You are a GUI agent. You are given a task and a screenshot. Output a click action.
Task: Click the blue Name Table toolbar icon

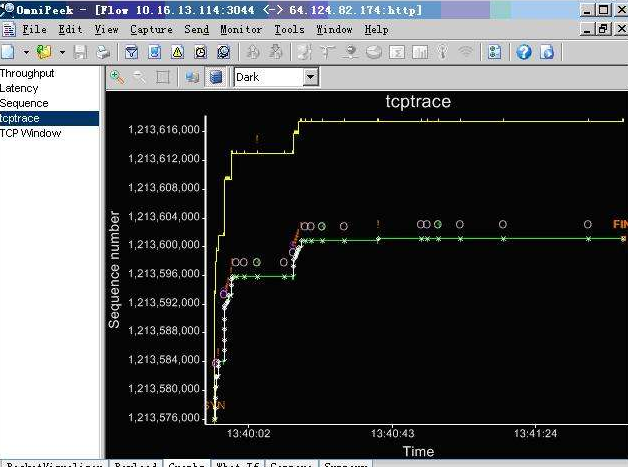click(x=155, y=52)
